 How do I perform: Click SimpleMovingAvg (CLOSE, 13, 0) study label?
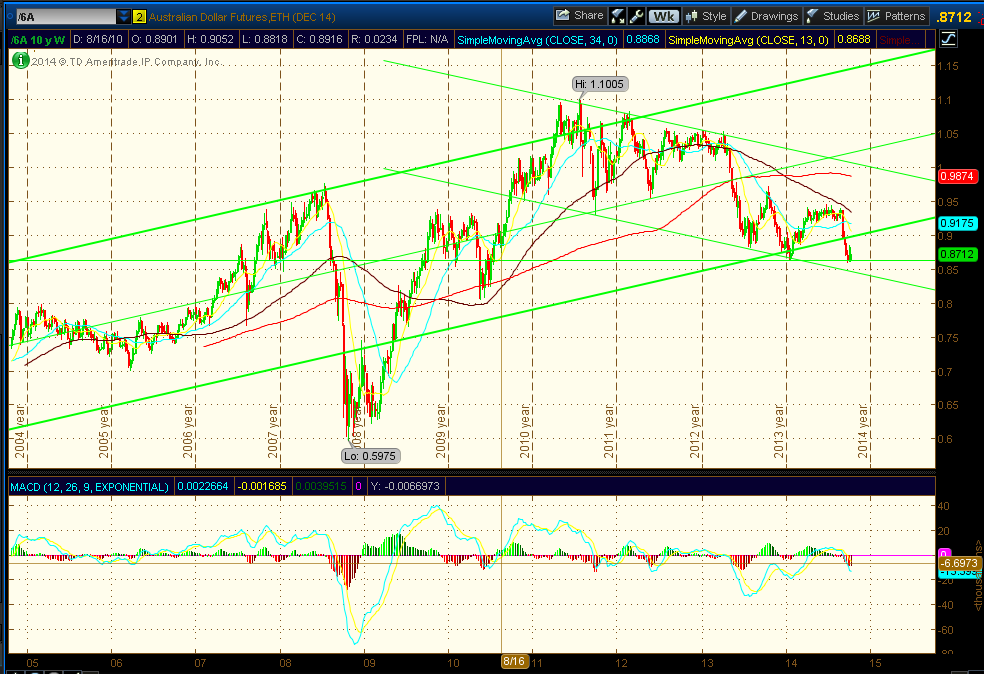point(748,40)
